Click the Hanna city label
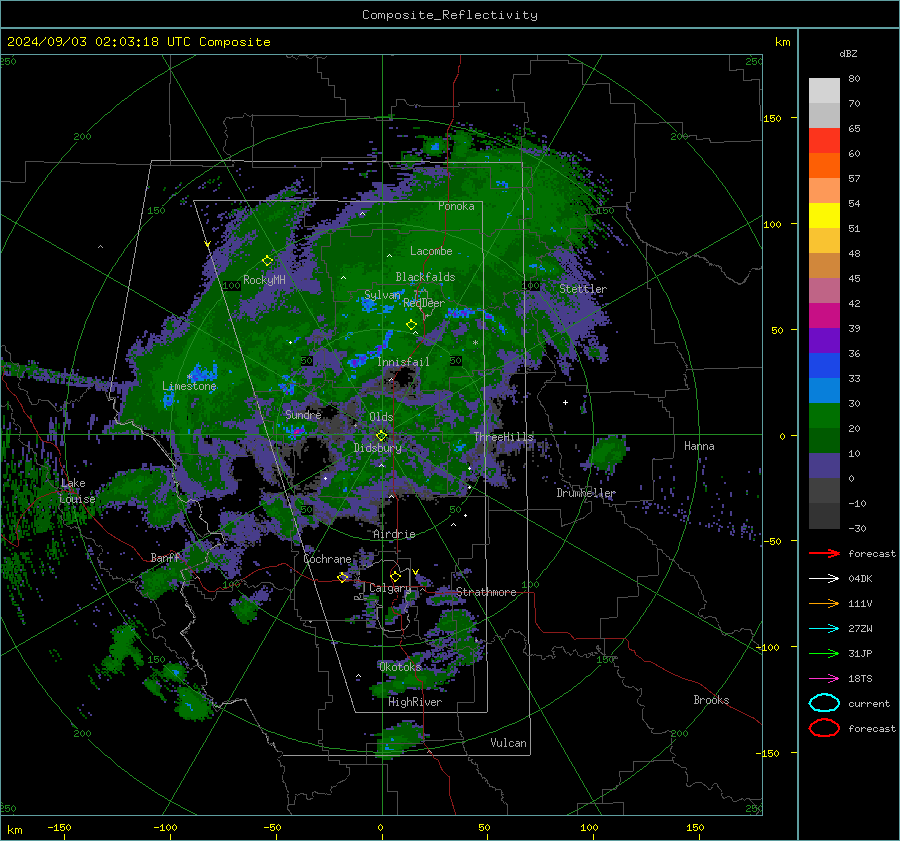This screenshot has width=900, height=841. [x=699, y=446]
